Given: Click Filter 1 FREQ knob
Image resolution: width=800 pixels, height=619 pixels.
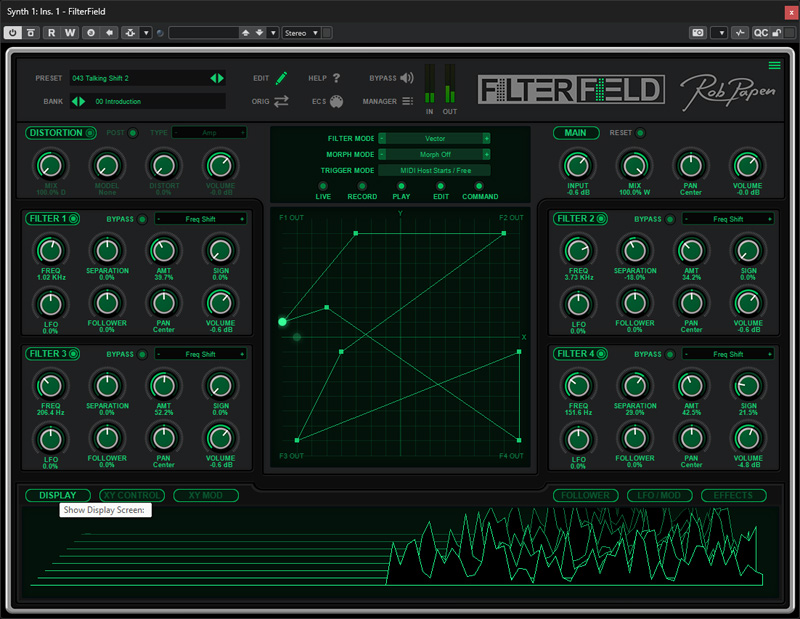Looking at the screenshot, I should pyautogui.click(x=51, y=250).
